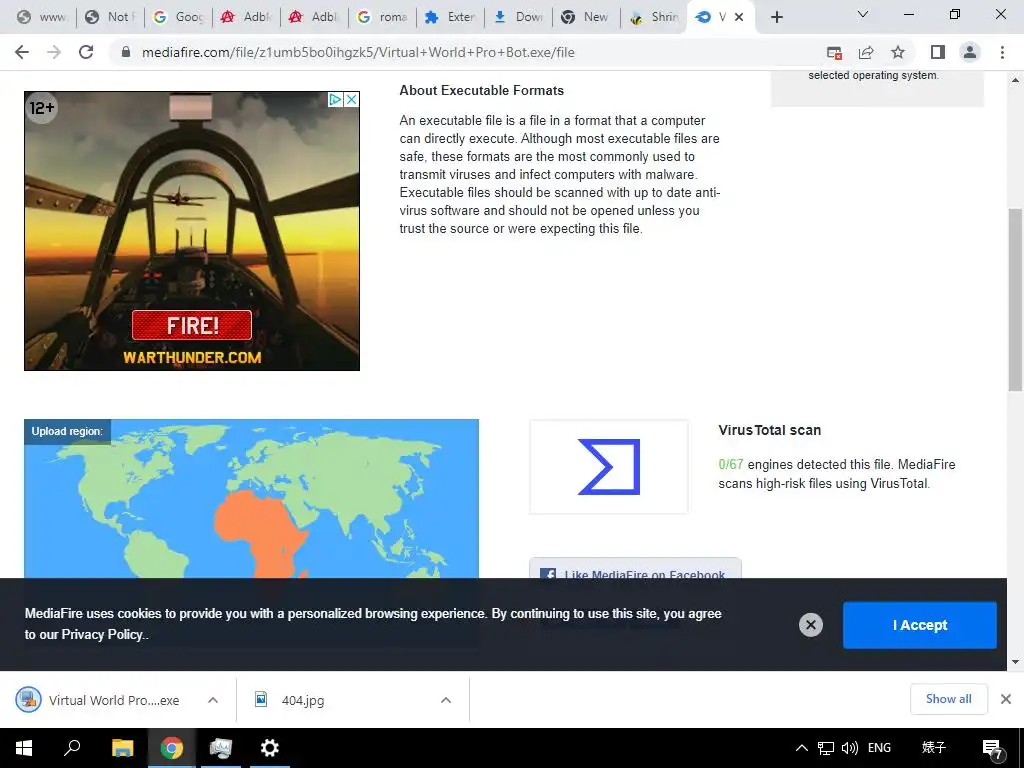Screen dimensions: 1024x768
Task: Switch to the 'Shrin' tab
Action: click(x=654, y=17)
